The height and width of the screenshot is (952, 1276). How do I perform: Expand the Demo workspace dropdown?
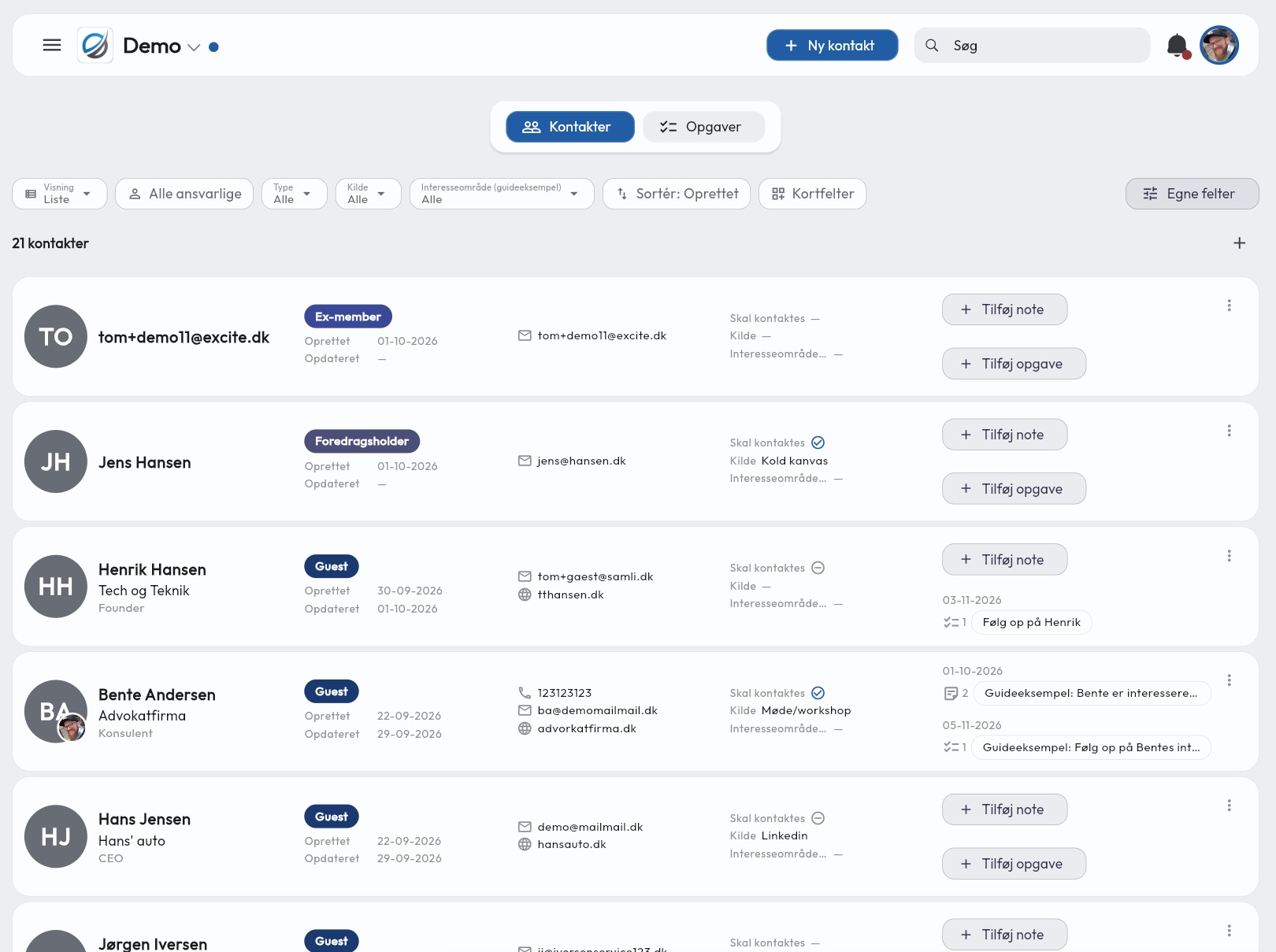(194, 47)
